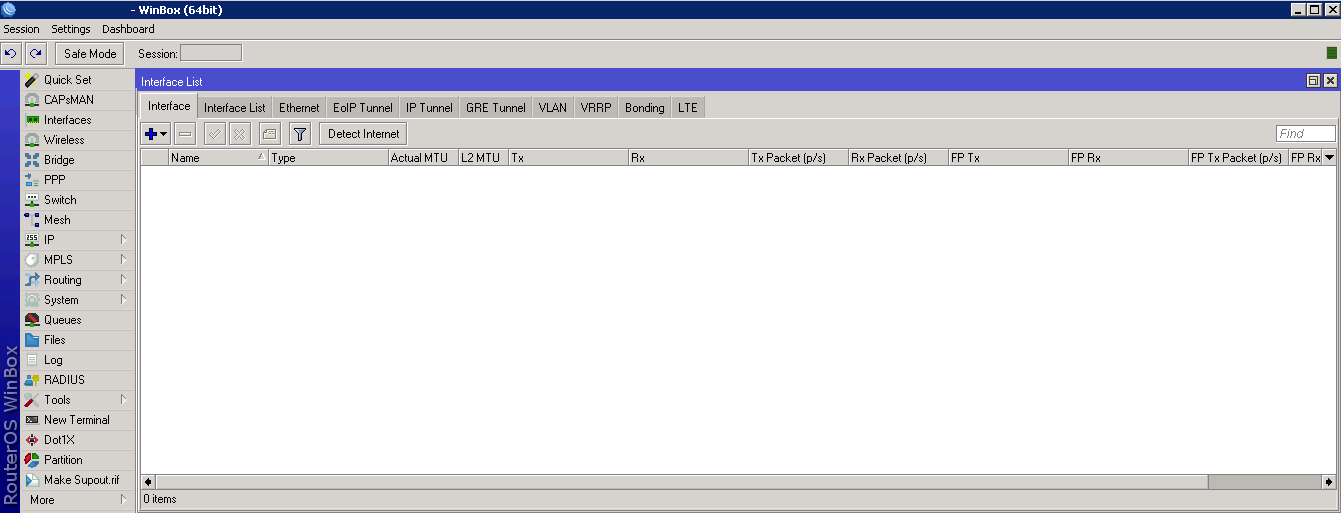Switch to the IP Tunnel tab
Screen dimensions: 1341x513
(429, 107)
